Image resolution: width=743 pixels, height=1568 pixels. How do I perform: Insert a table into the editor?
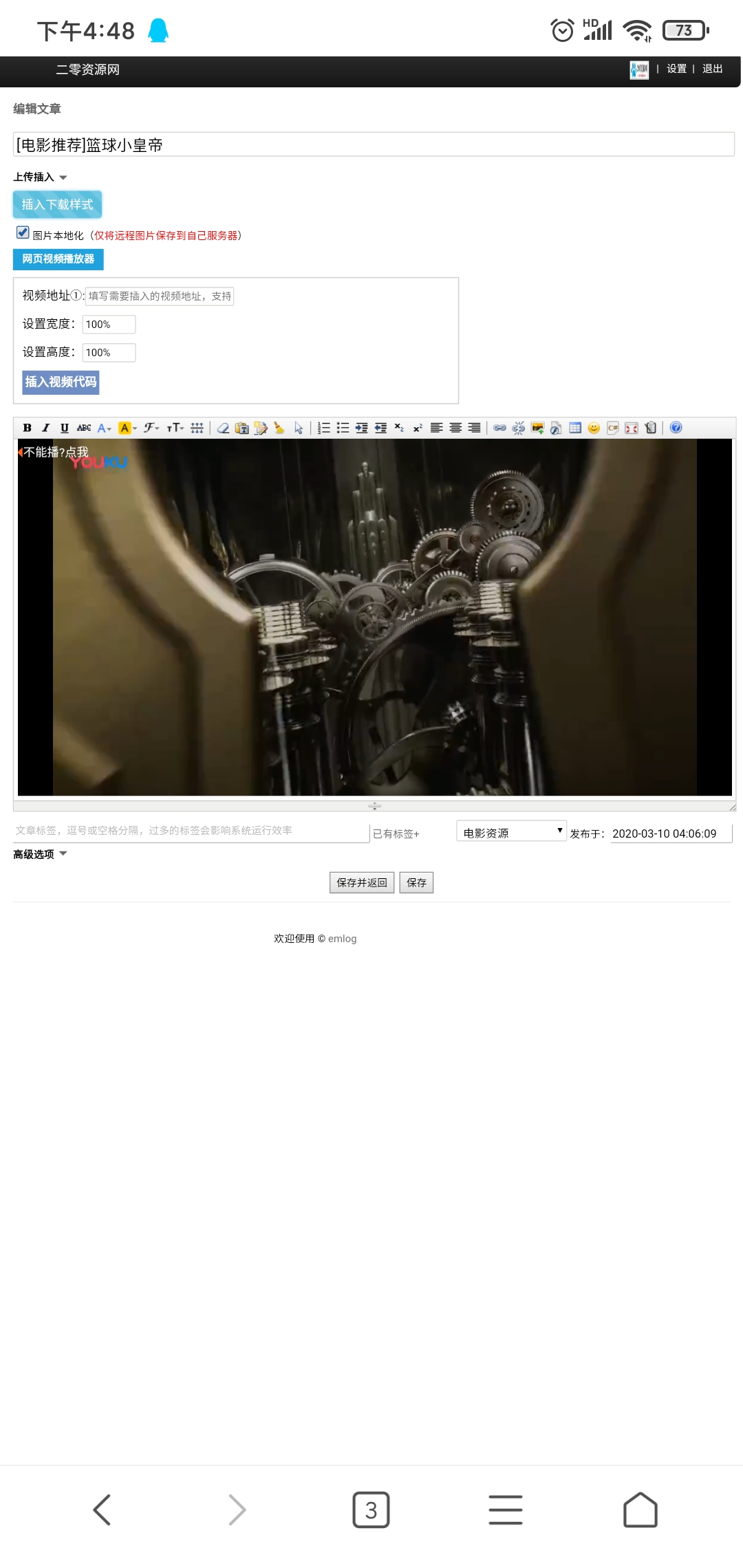click(575, 428)
